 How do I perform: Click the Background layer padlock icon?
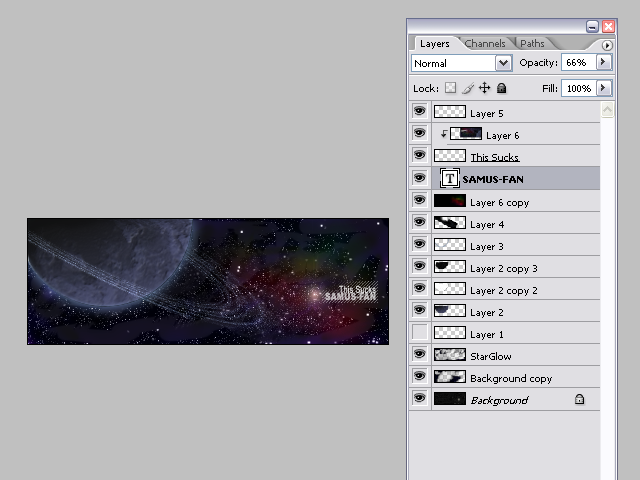579,399
